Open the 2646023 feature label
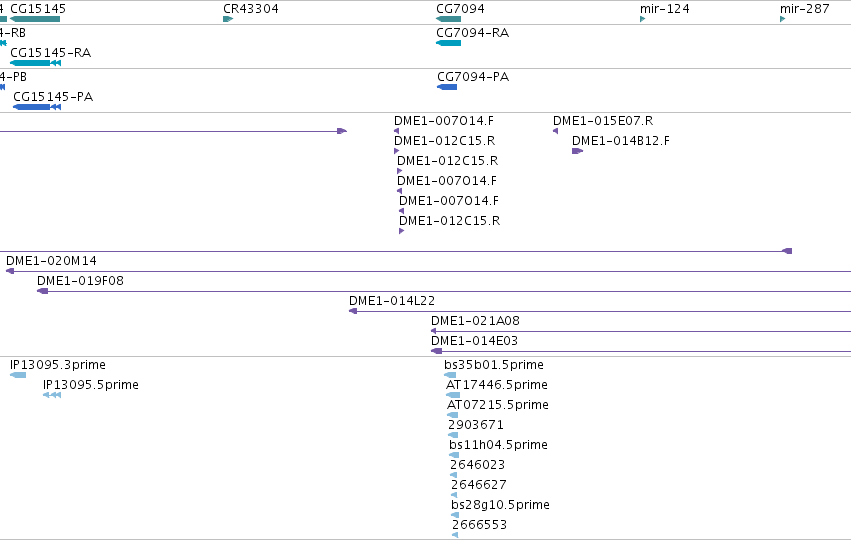This screenshot has height=540, width=851. click(x=478, y=465)
